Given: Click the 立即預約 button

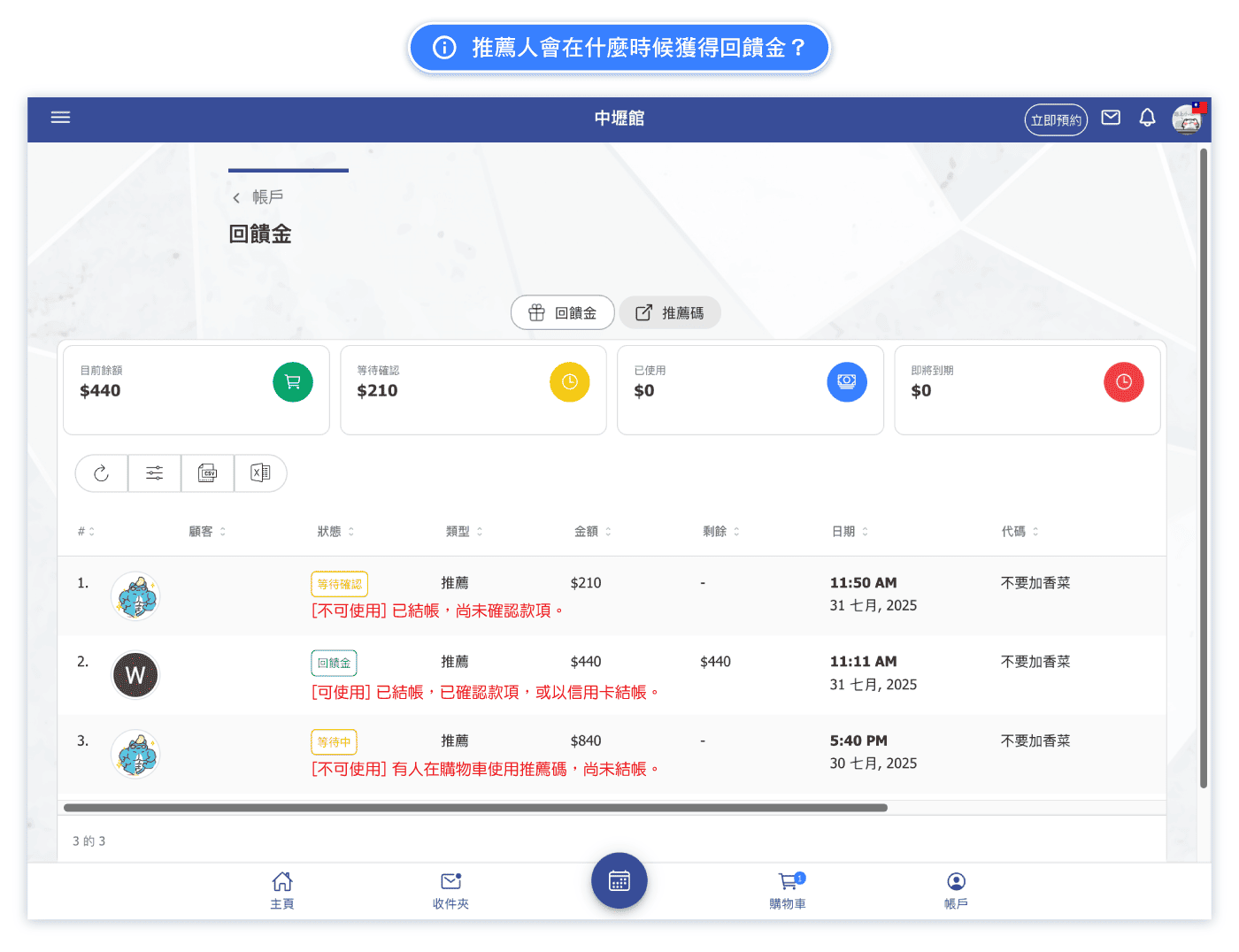Looking at the screenshot, I should pos(1056,120).
